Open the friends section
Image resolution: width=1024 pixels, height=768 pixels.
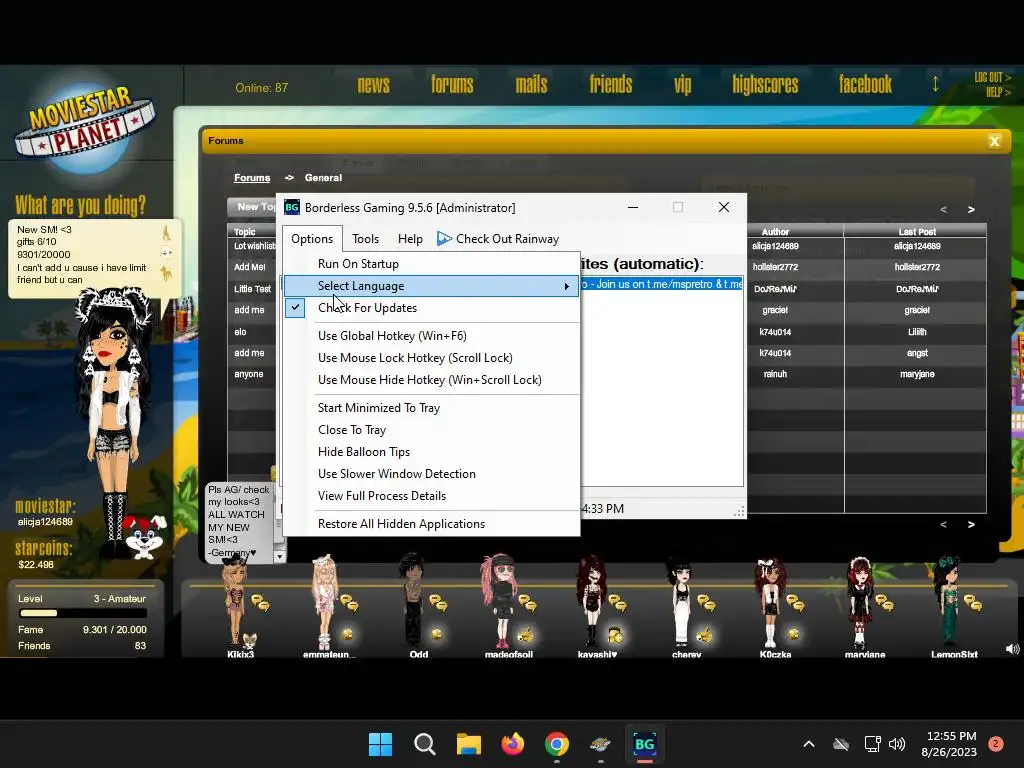[x=611, y=85]
